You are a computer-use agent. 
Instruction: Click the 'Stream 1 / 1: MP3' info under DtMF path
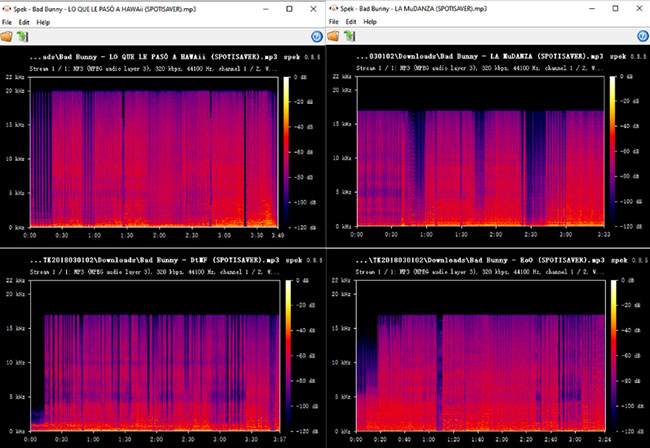pos(154,272)
